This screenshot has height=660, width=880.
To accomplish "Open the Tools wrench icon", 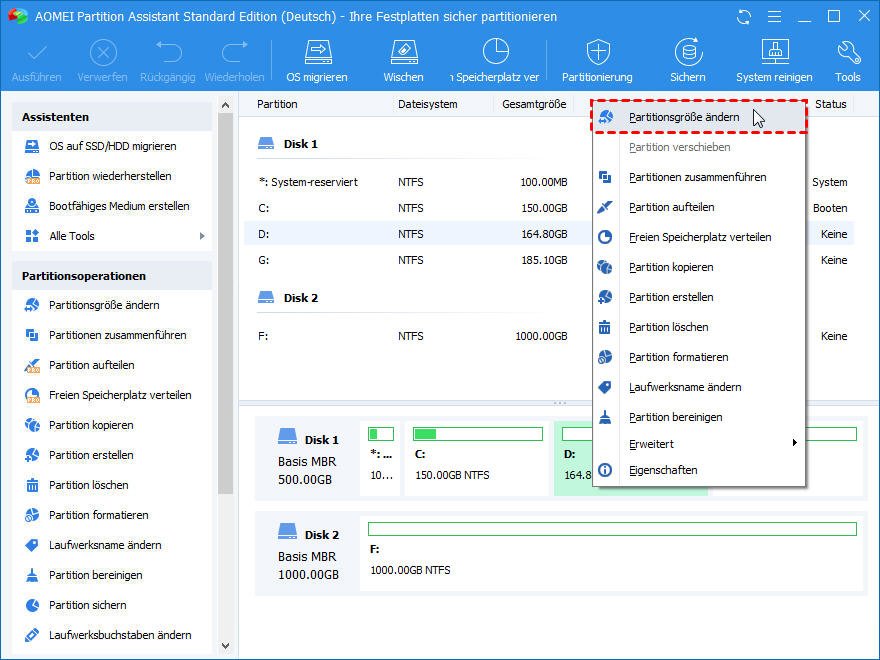I will click(x=847, y=53).
